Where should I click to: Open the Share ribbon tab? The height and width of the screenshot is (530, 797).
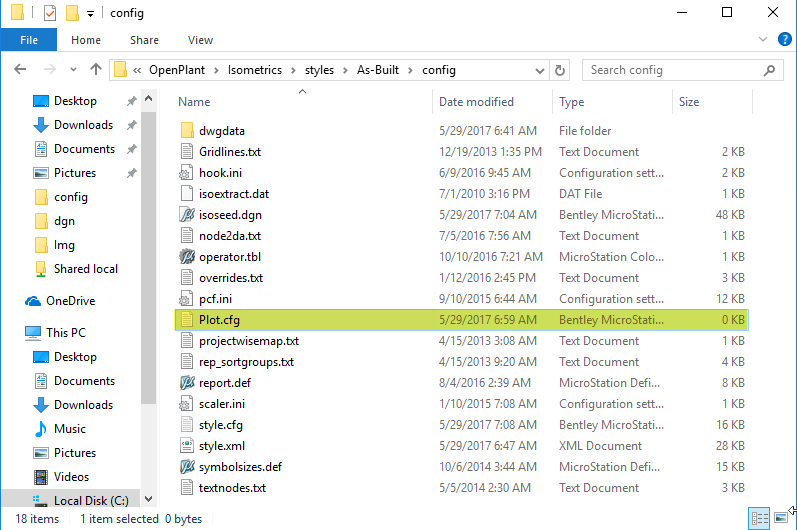coord(144,40)
